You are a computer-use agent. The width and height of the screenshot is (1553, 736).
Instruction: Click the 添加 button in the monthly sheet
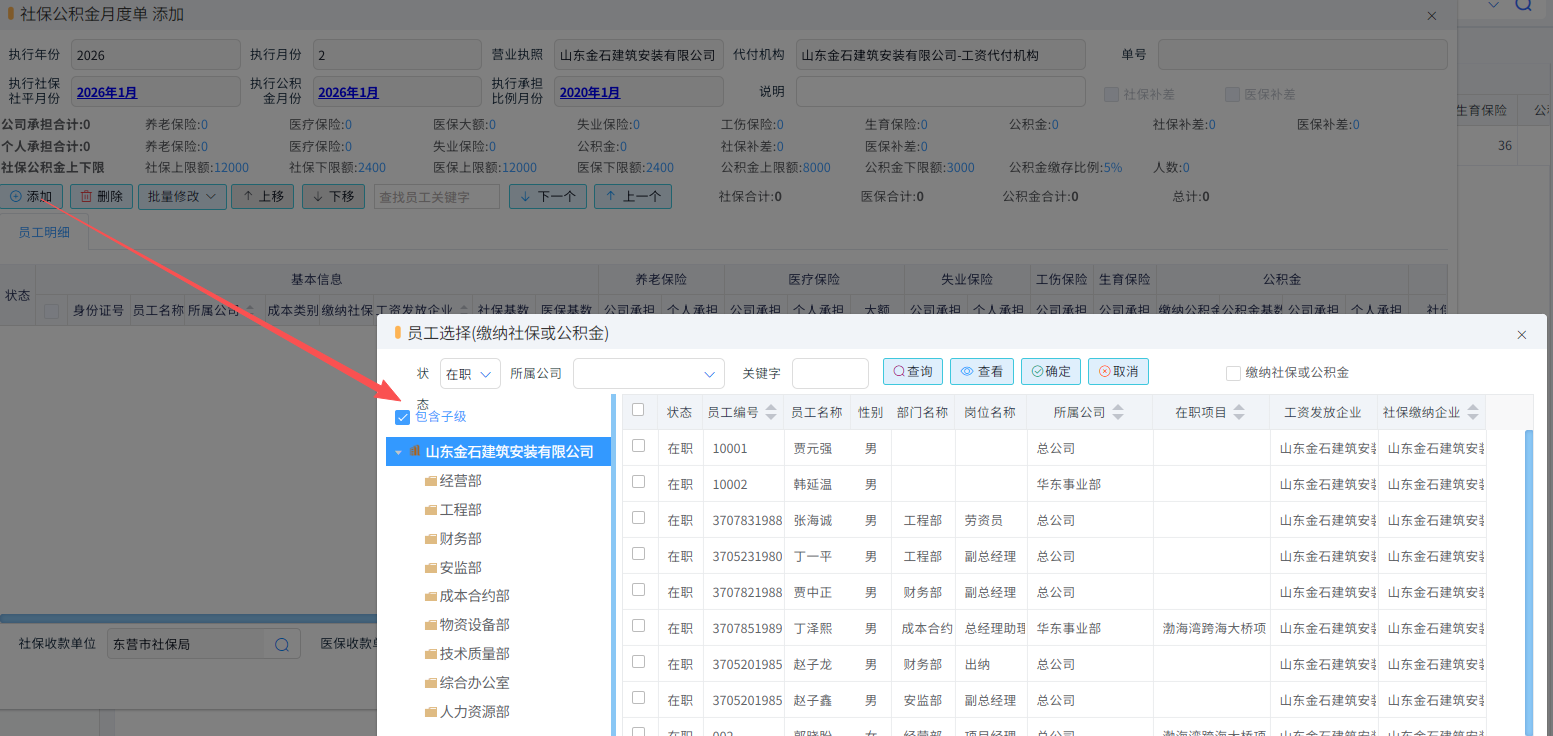click(x=32, y=197)
